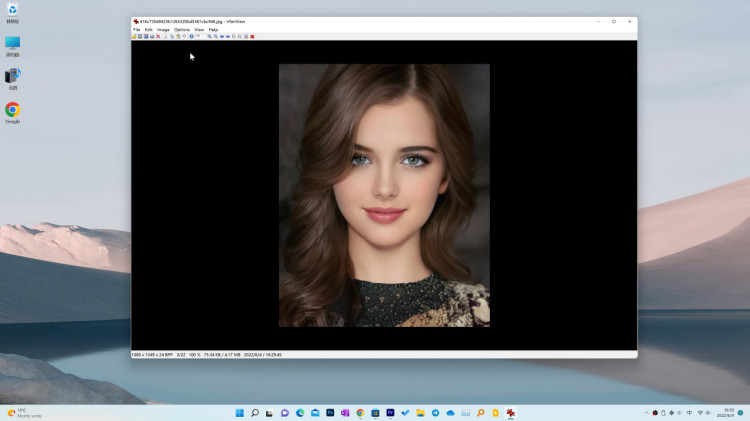Open the File menu
The width and height of the screenshot is (750, 421).
pyautogui.click(x=136, y=30)
